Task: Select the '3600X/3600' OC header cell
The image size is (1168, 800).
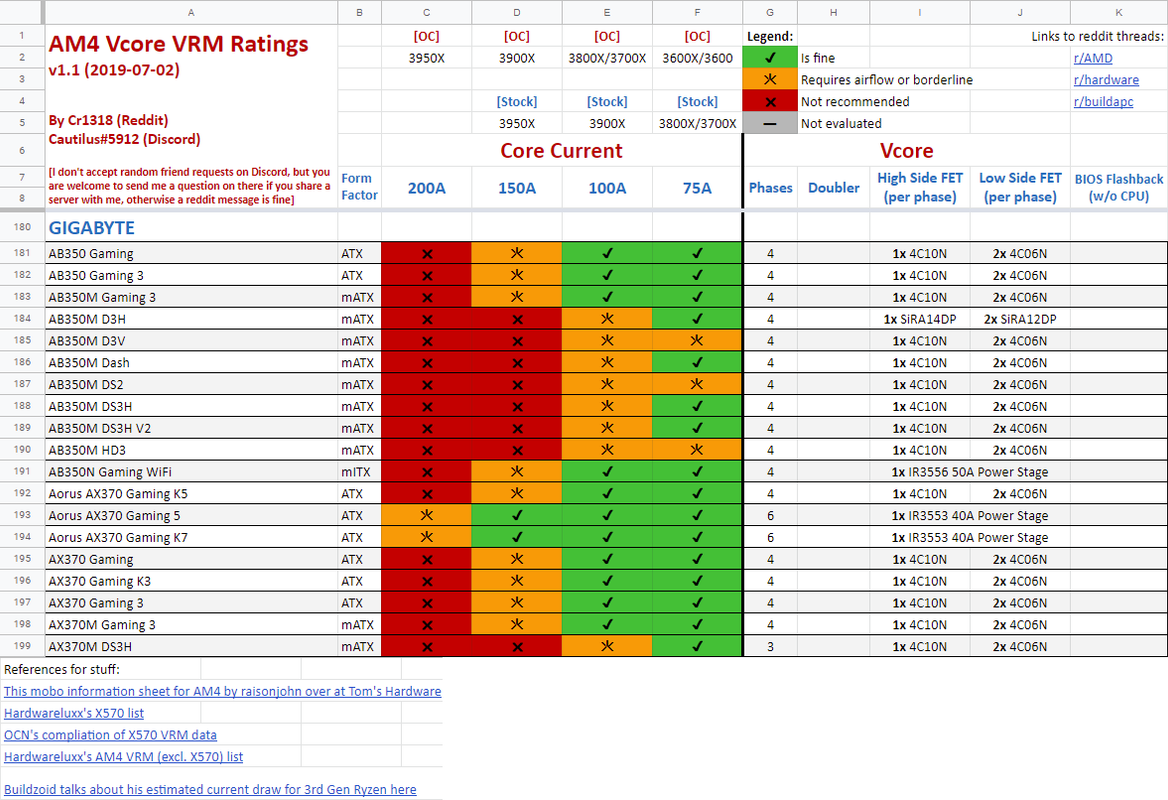Action: point(697,58)
